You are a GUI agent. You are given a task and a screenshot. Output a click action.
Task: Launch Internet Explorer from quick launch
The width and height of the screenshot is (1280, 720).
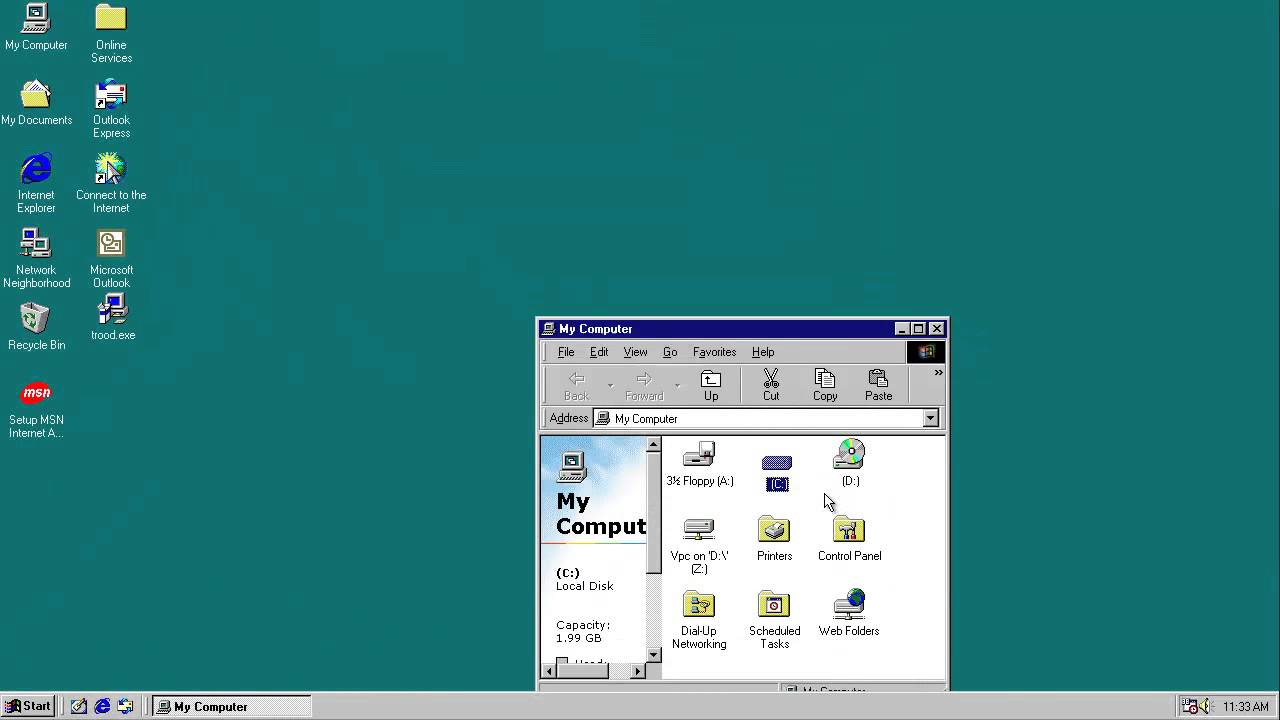(x=102, y=706)
